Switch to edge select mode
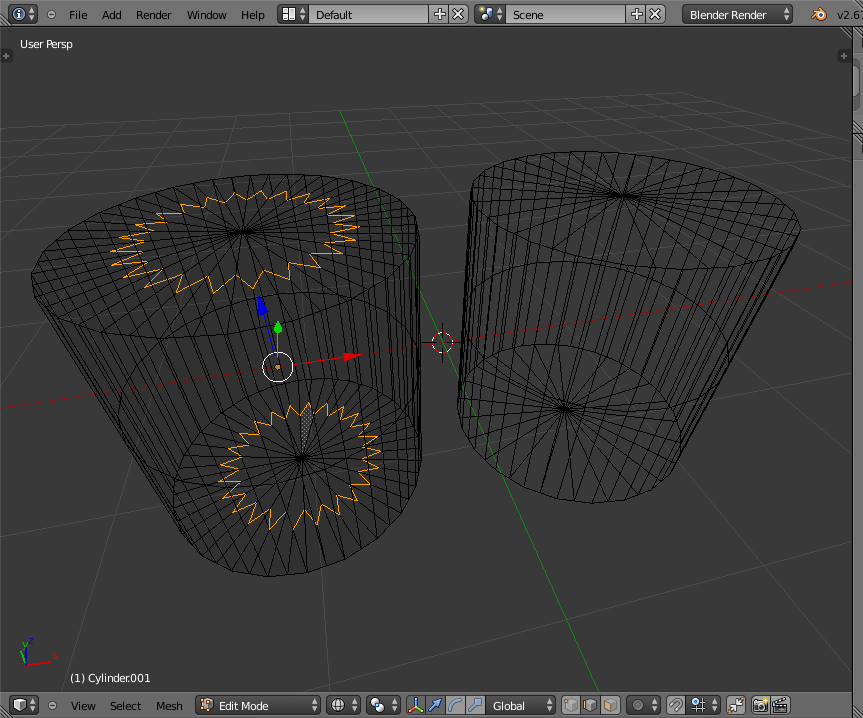Screen dimensions: 863x718 point(590,705)
